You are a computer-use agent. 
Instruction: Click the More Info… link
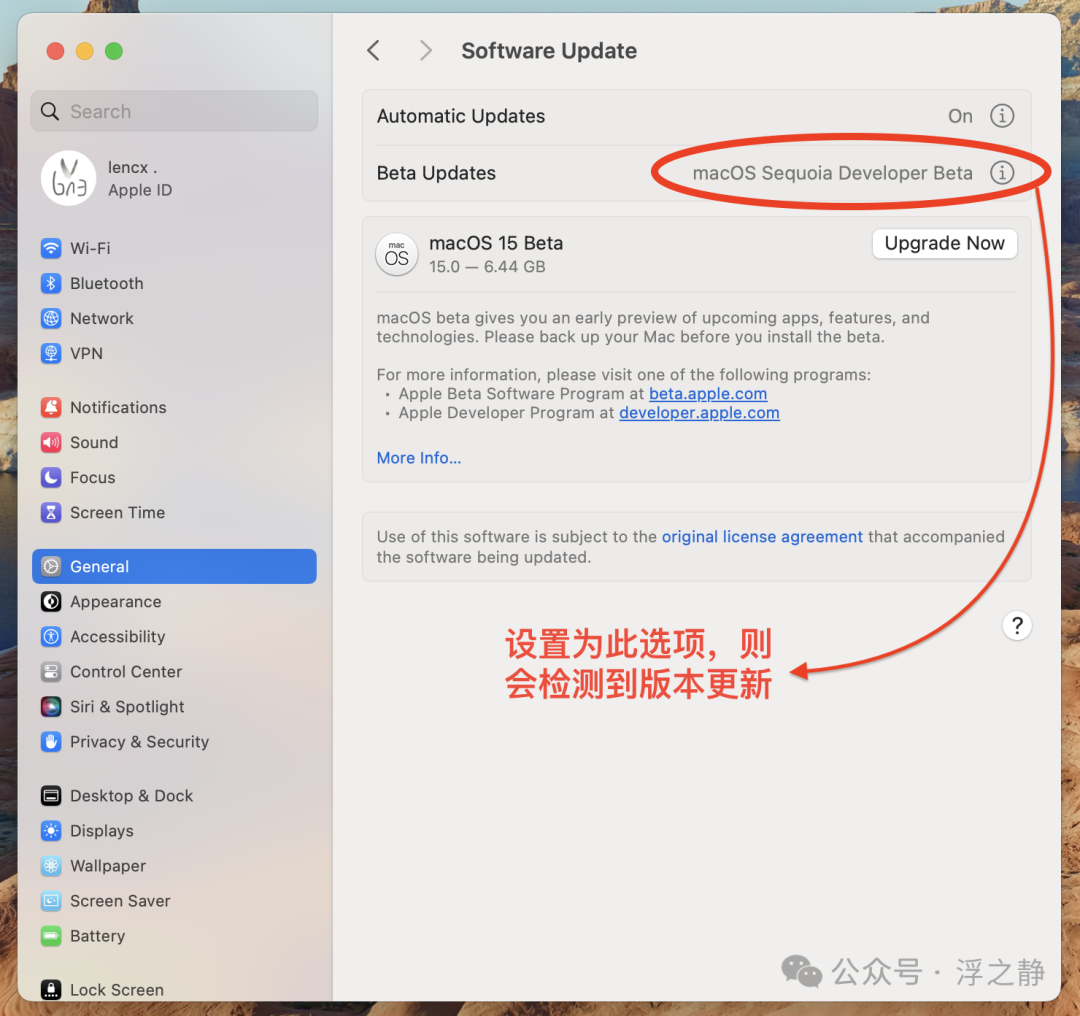pos(419,458)
